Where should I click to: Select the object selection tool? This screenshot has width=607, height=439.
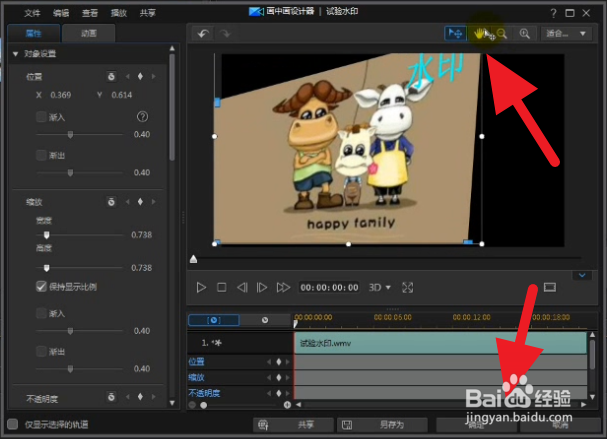pos(455,34)
